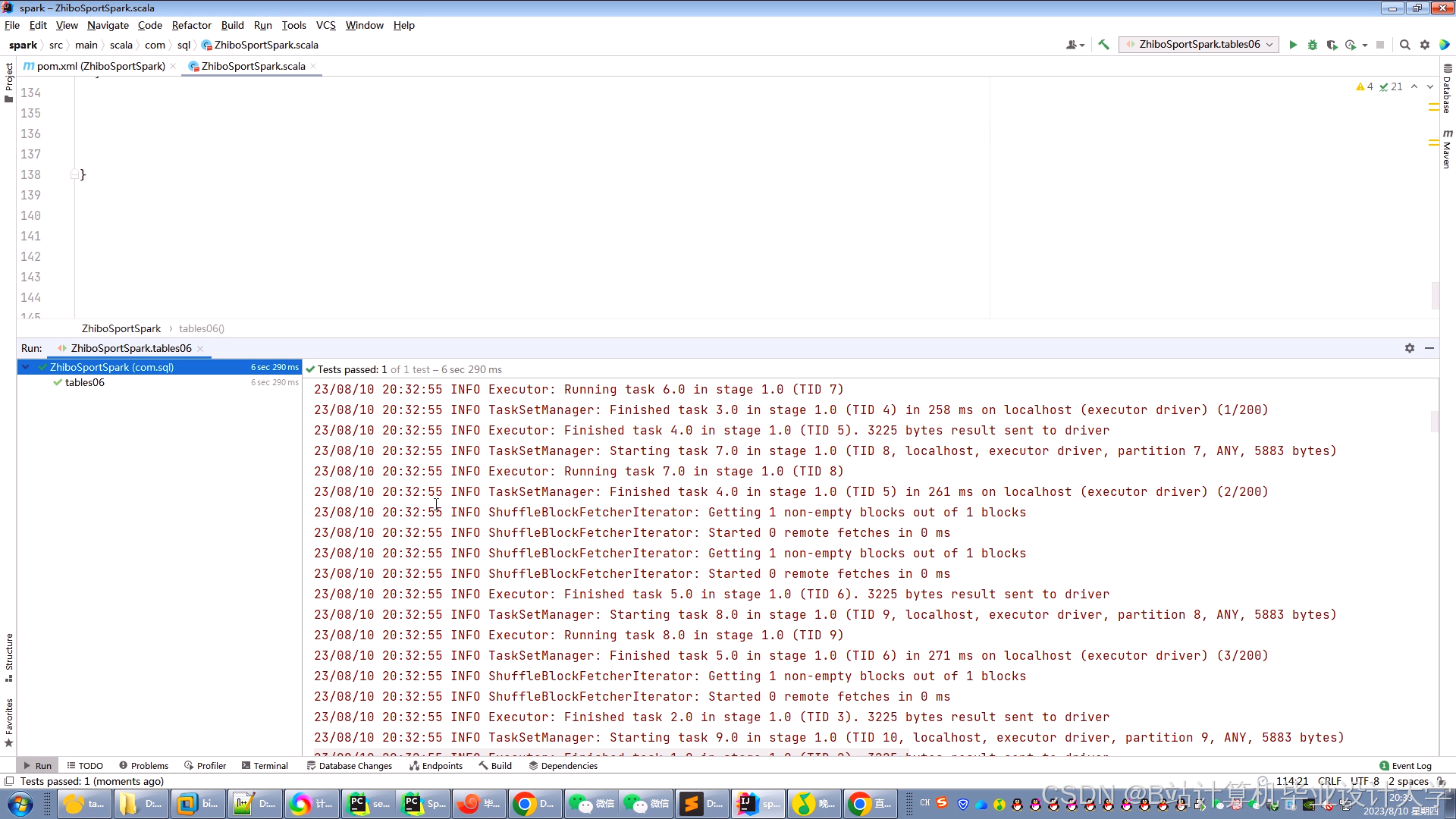
Task: Click the green Run button in the toolbar
Action: pyautogui.click(x=1293, y=45)
